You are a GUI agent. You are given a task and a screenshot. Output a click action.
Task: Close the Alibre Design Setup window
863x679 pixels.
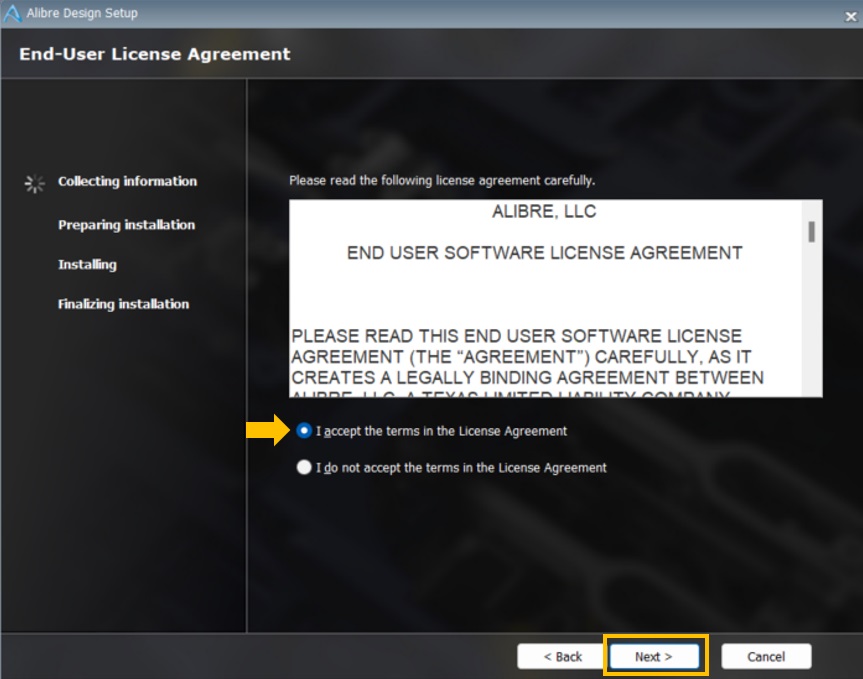[849, 14]
